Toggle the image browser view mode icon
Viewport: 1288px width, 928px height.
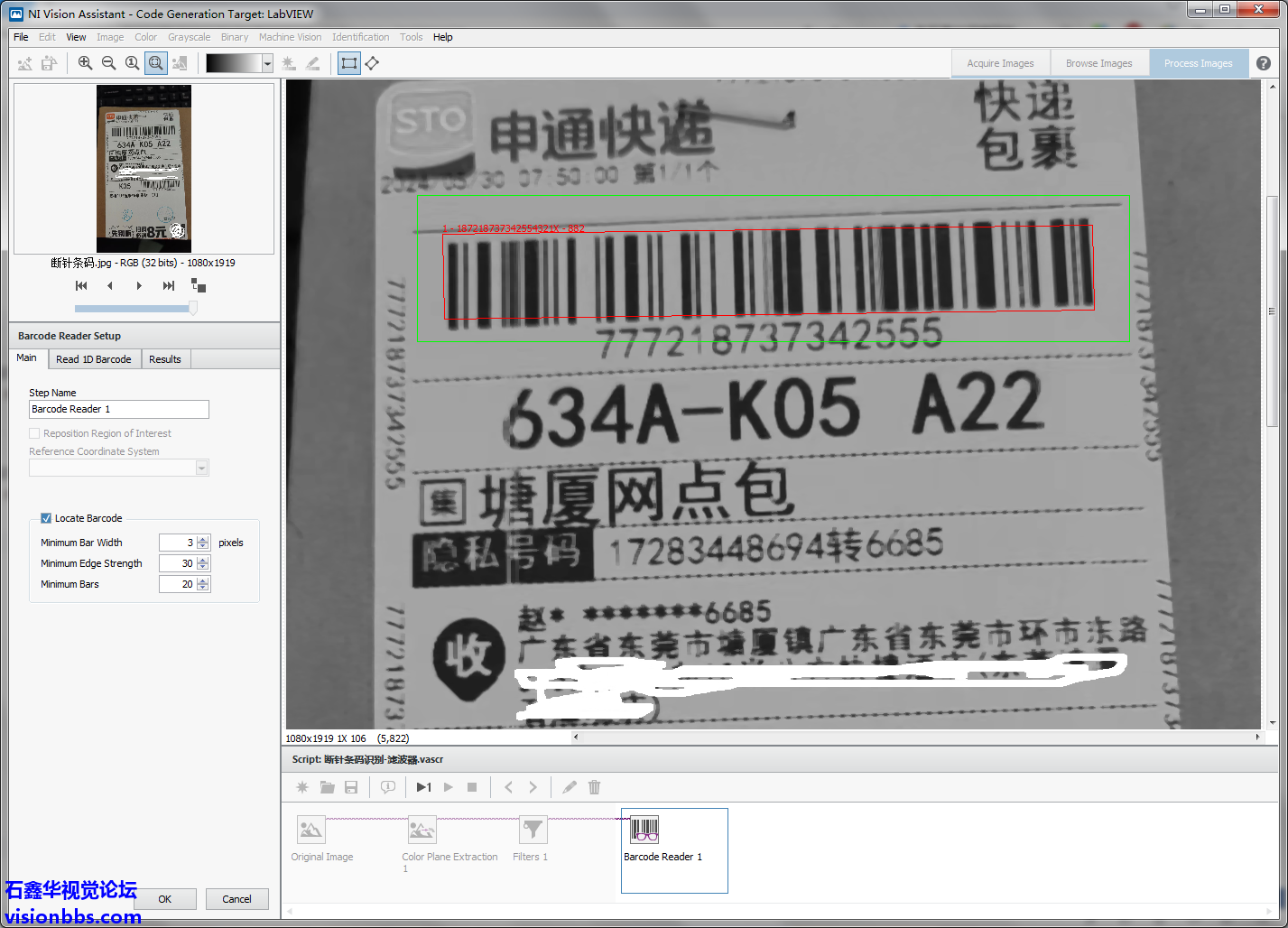(x=199, y=285)
